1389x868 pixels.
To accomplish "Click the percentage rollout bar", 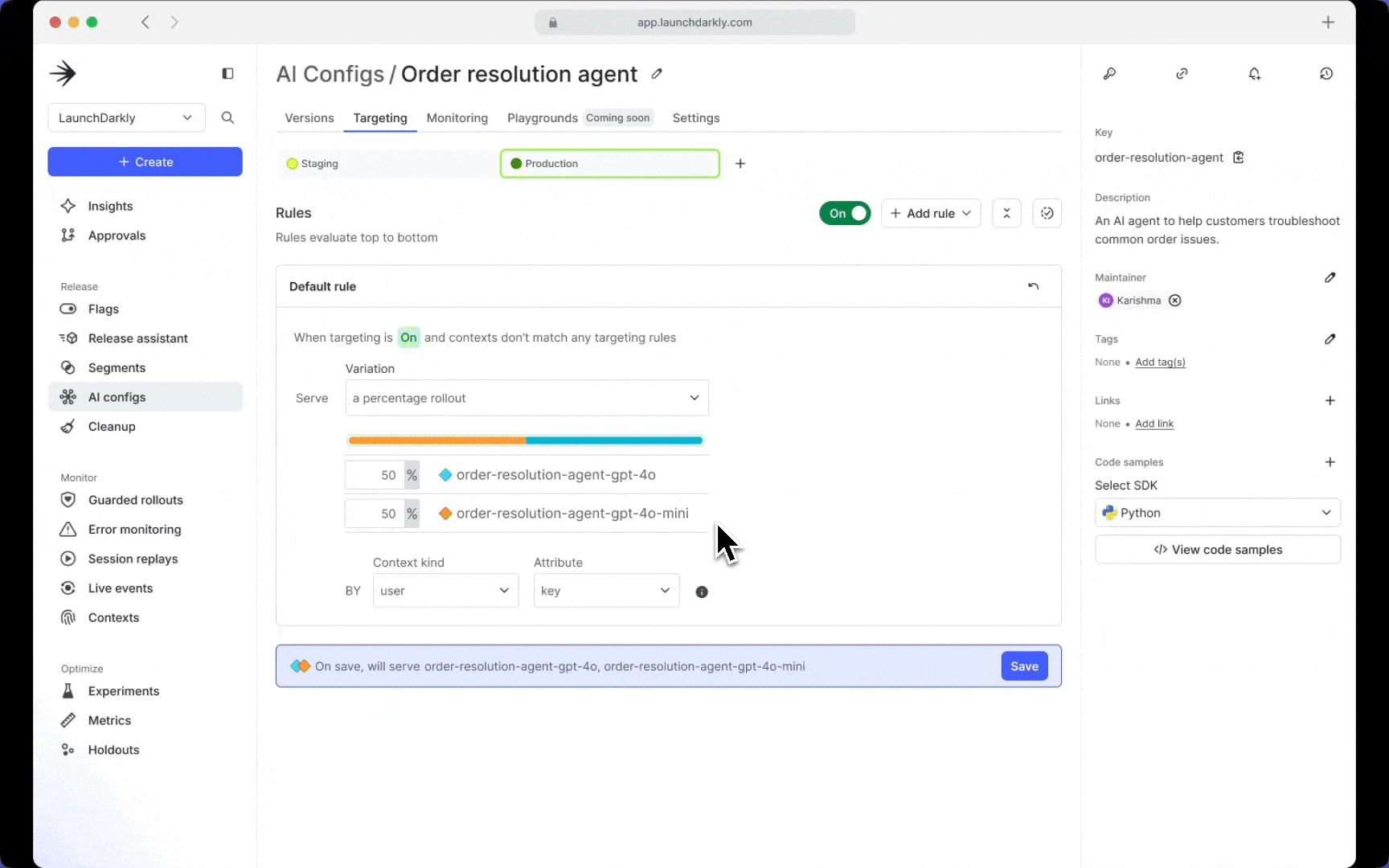I will [526, 440].
